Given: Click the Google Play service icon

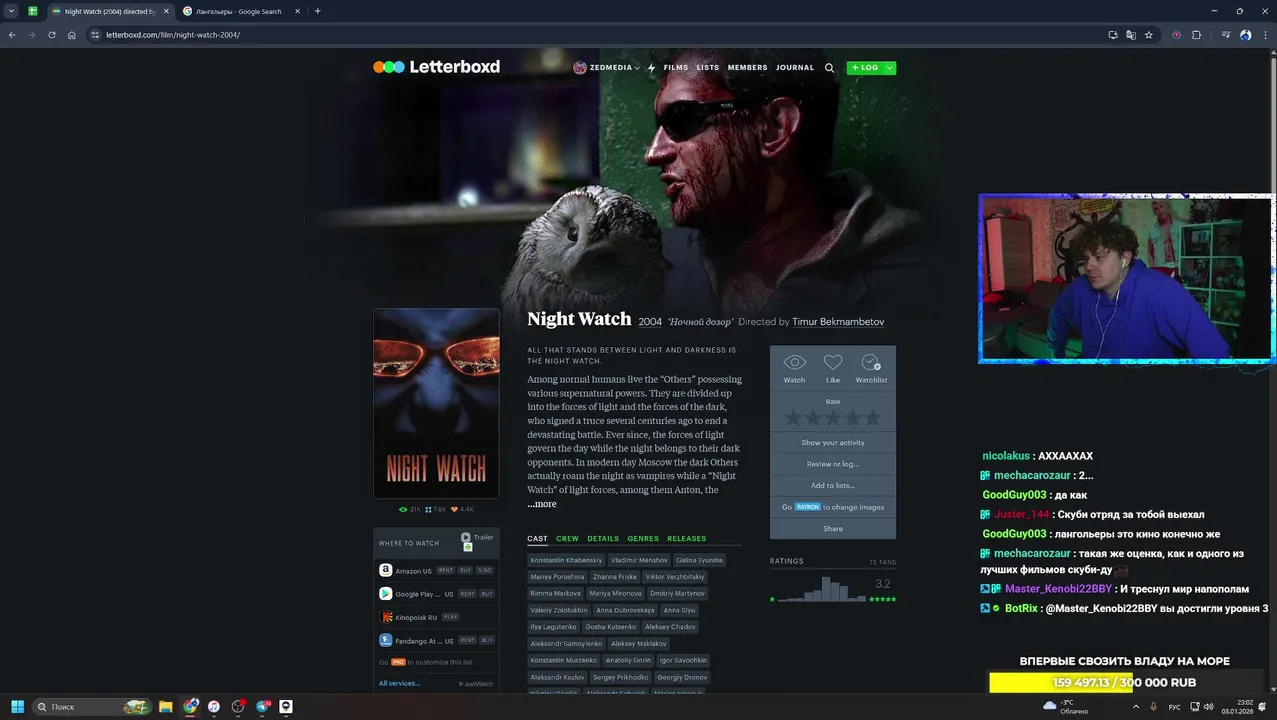Looking at the screenshot, I should [x=385, y=594].
